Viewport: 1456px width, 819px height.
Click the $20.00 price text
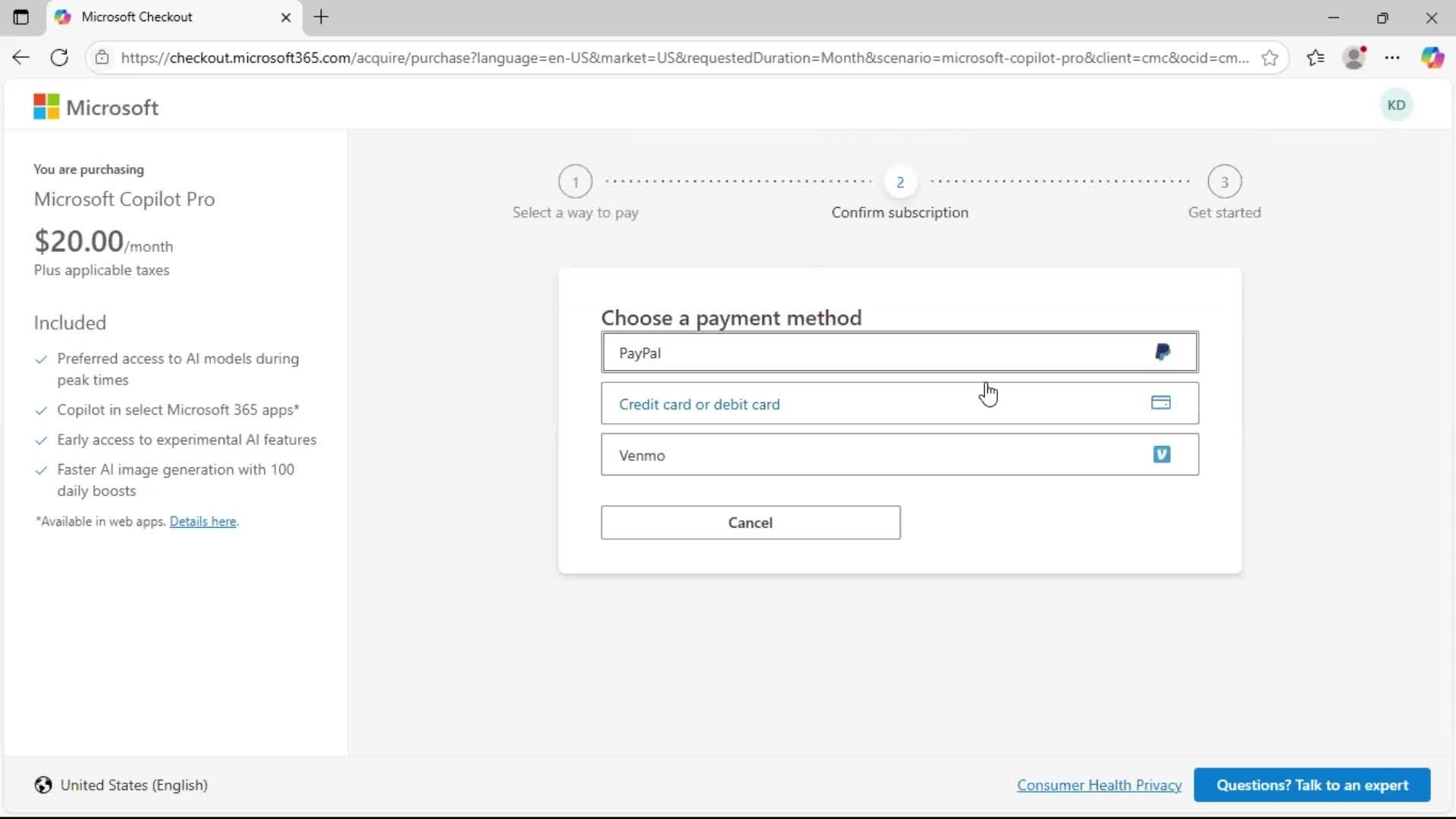coord(79,241)
